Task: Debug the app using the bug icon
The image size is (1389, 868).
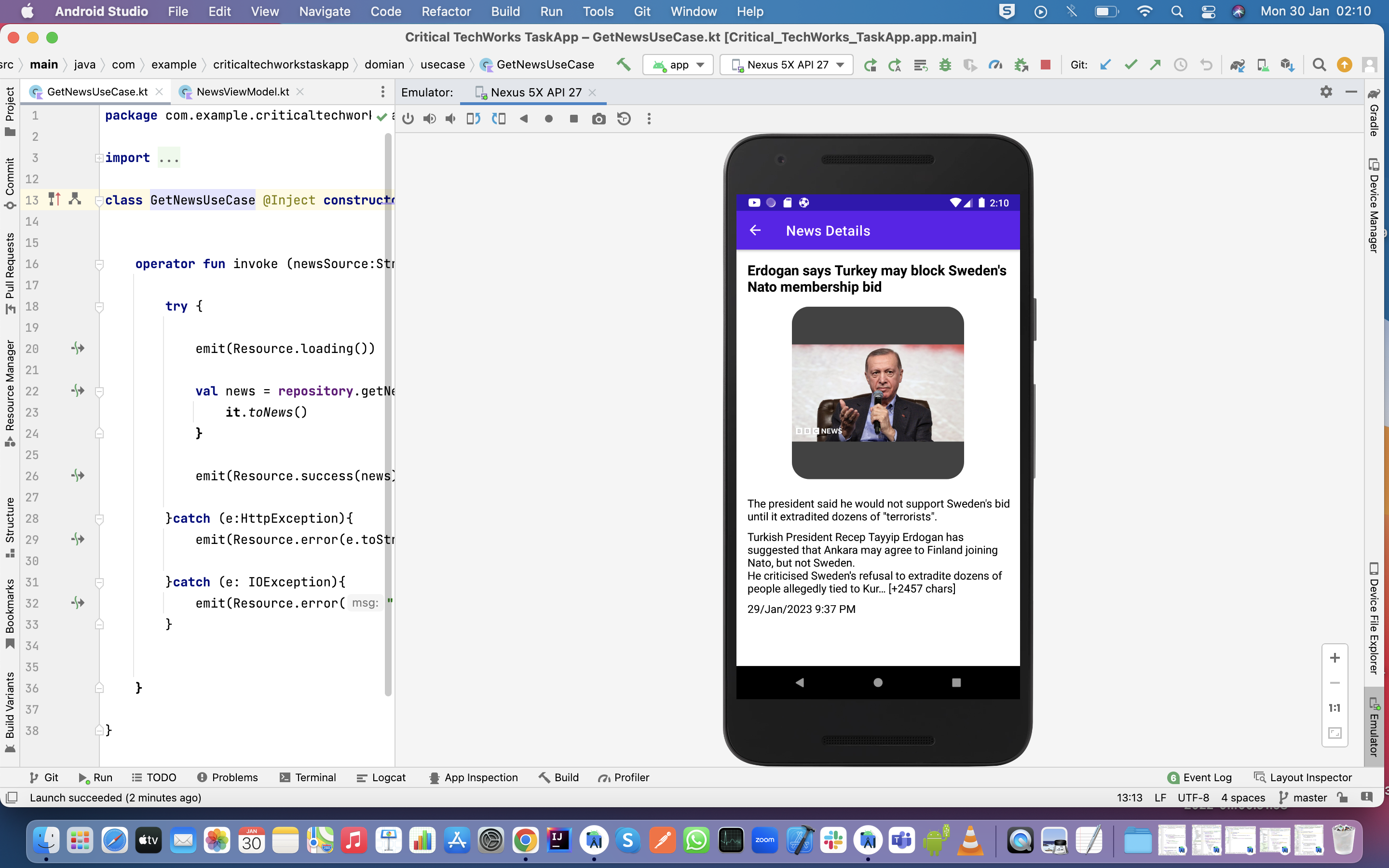Action: [945, 64]
